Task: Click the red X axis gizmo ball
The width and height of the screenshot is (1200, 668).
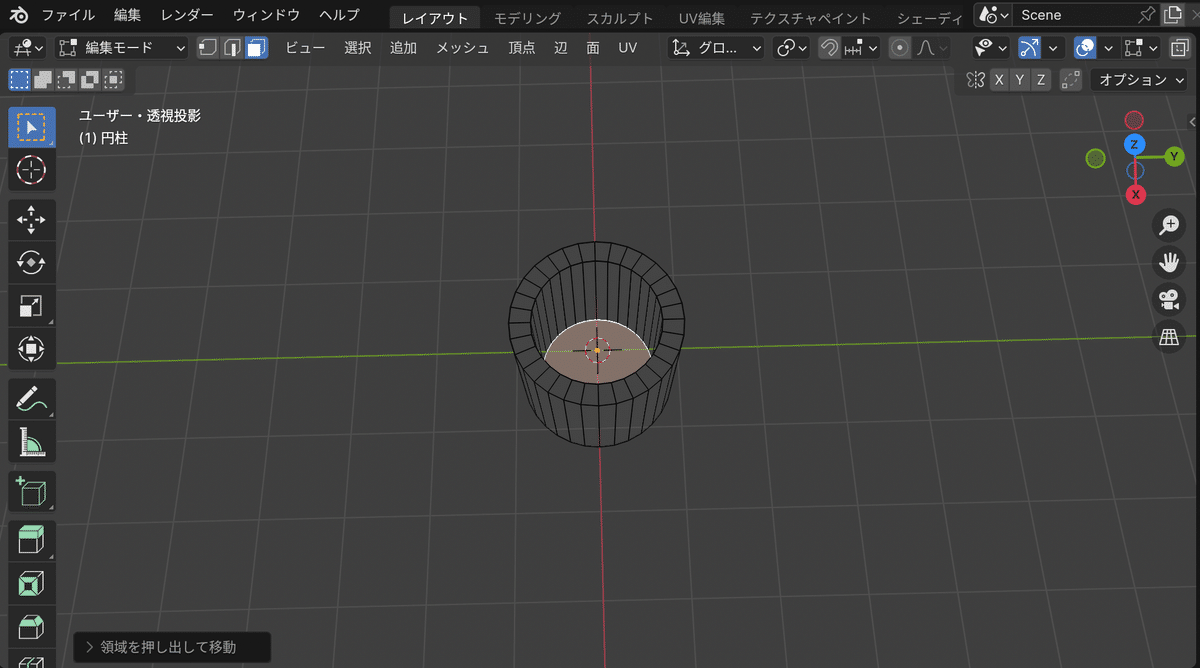Action: [1135, 195]
